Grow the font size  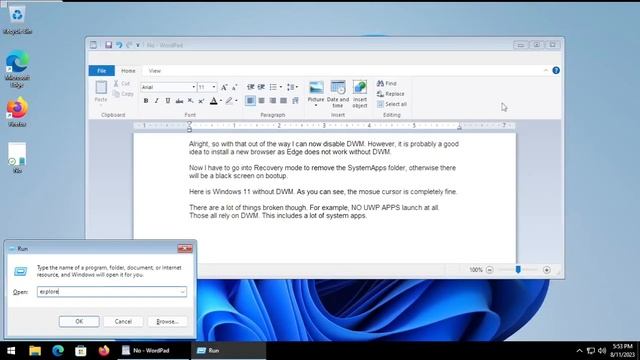pos(224,87)
